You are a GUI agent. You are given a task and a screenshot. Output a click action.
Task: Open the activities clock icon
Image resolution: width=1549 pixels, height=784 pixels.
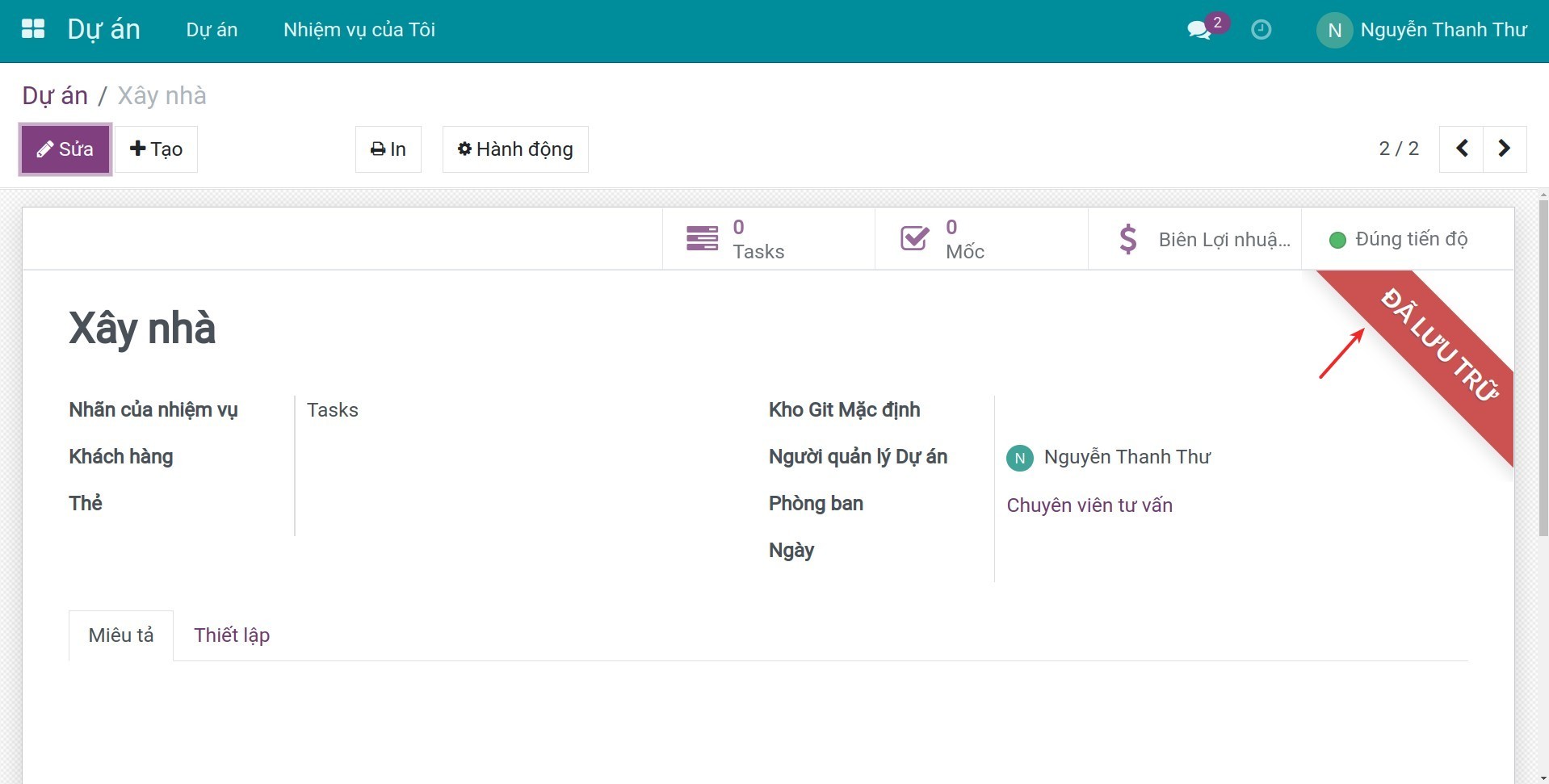1261,30
